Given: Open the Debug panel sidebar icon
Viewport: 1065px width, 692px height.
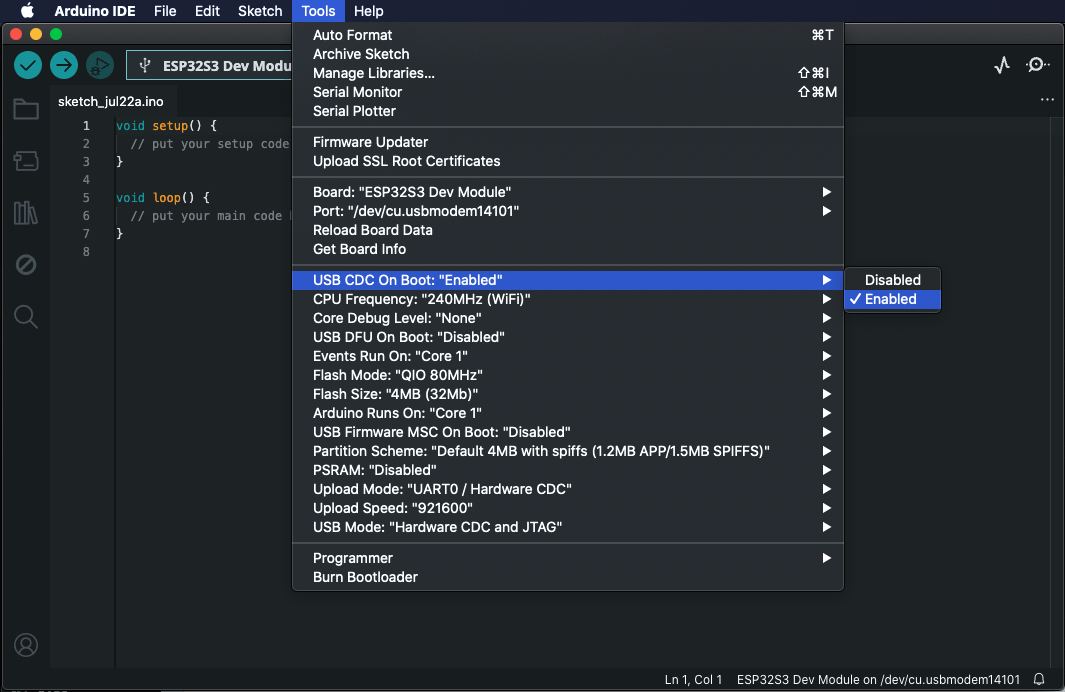Looking at the screenshot, I should point(26,264).
